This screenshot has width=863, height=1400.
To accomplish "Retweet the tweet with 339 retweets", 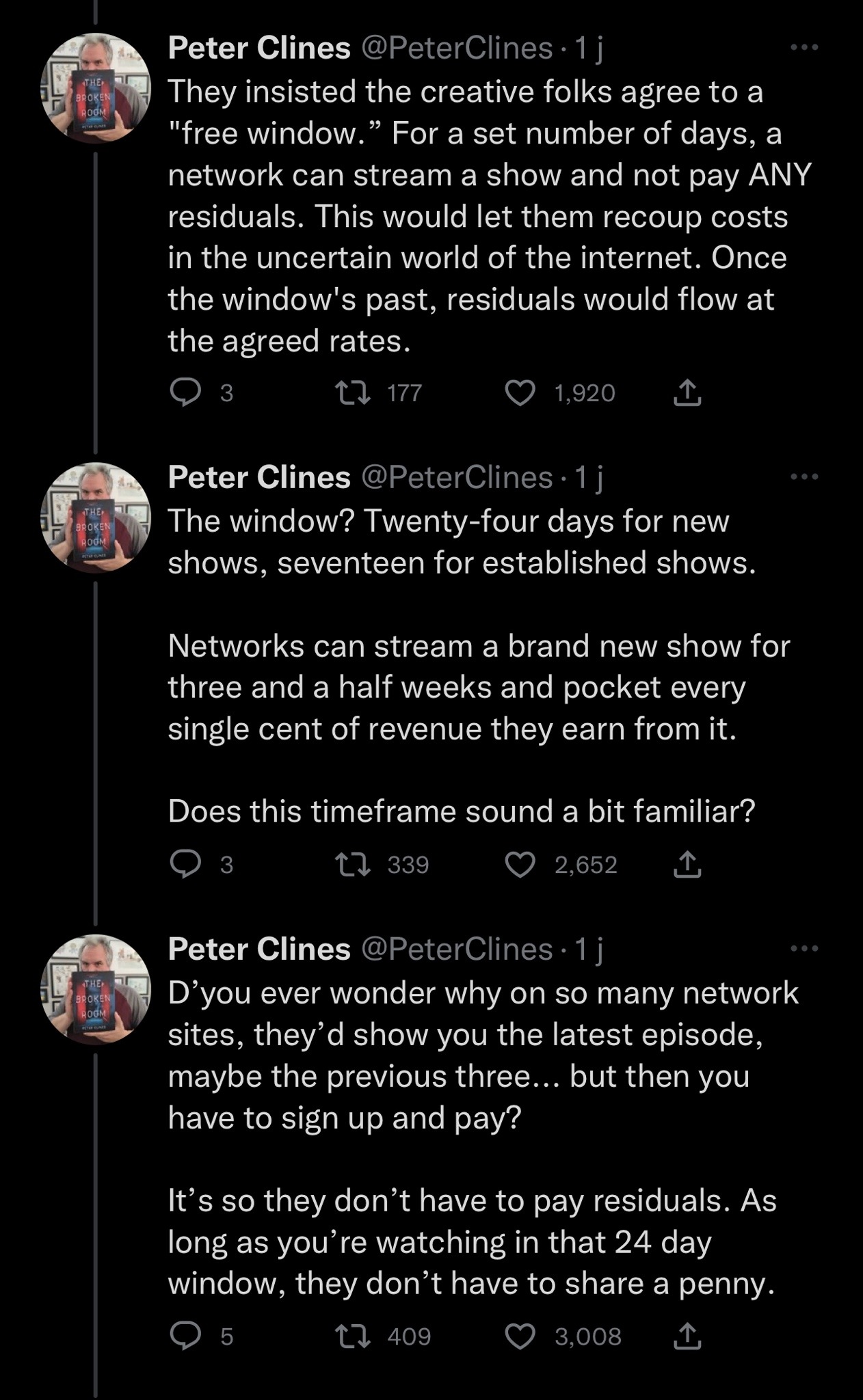I will click(x=351, y=865).
